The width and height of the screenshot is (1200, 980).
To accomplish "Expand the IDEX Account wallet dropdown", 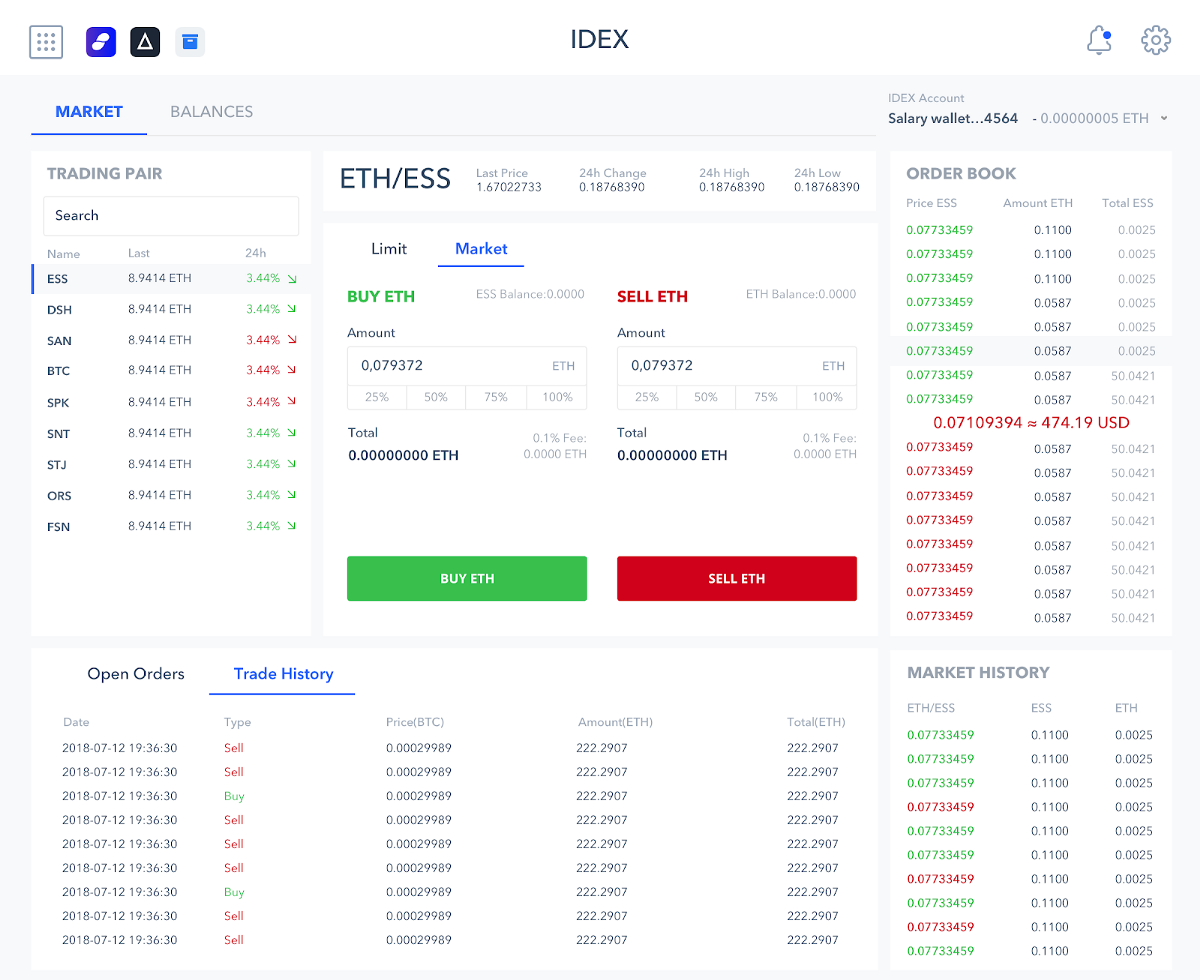I will 1164,119.
